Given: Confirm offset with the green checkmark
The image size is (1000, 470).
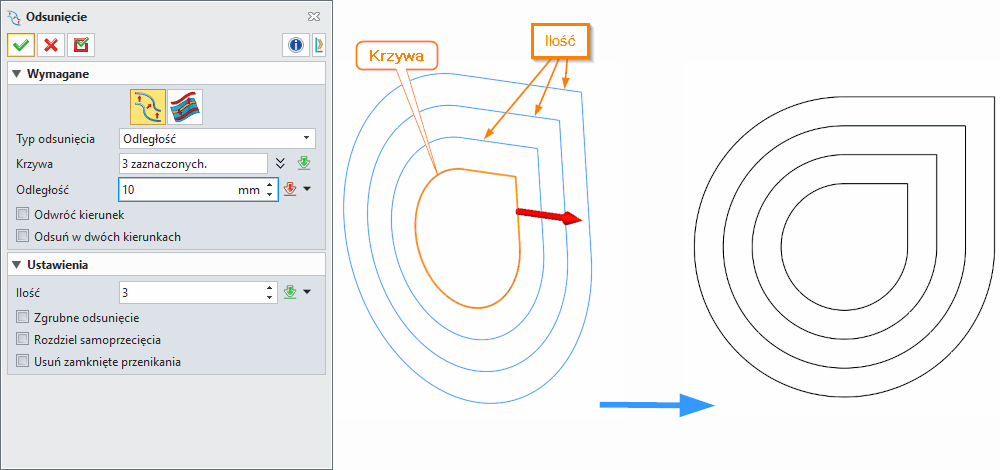Looking at the screenshot, I should (x=21, y=45).
